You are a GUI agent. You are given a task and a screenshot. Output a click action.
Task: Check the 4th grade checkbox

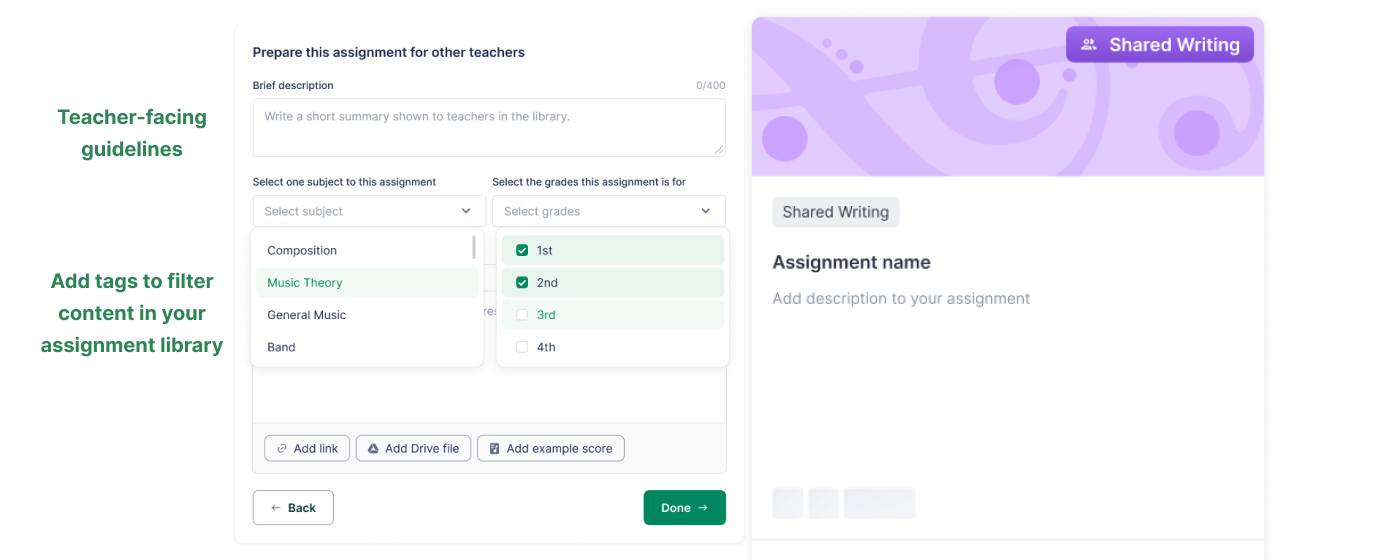point(522,347)
